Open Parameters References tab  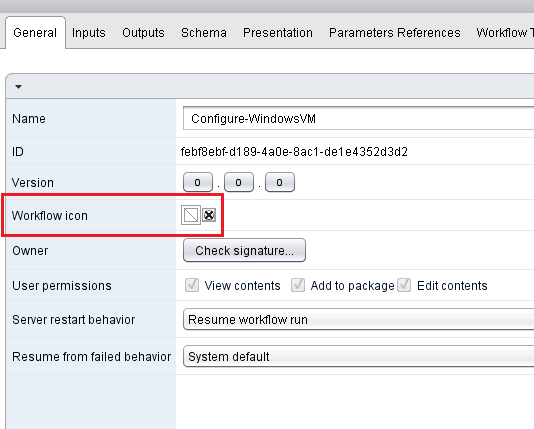tap(394, 33)
